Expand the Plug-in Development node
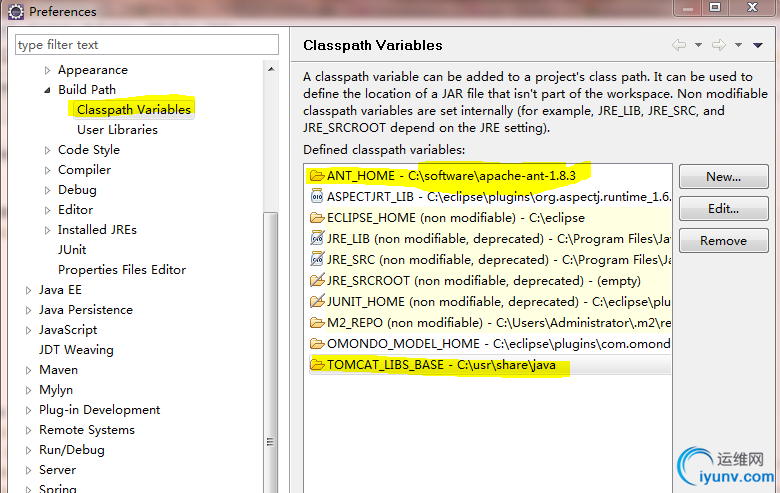The height and width of the screenshot is (493, 780). (x=28, y=410)
